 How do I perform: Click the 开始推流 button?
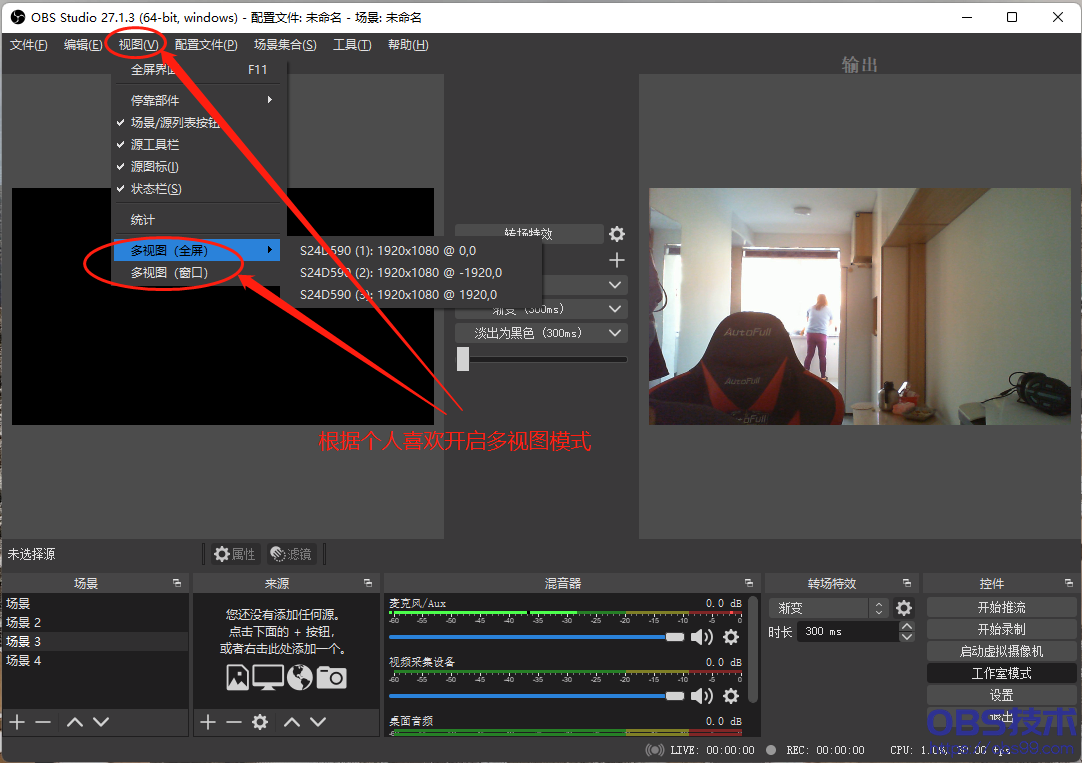coord(1001,607)
